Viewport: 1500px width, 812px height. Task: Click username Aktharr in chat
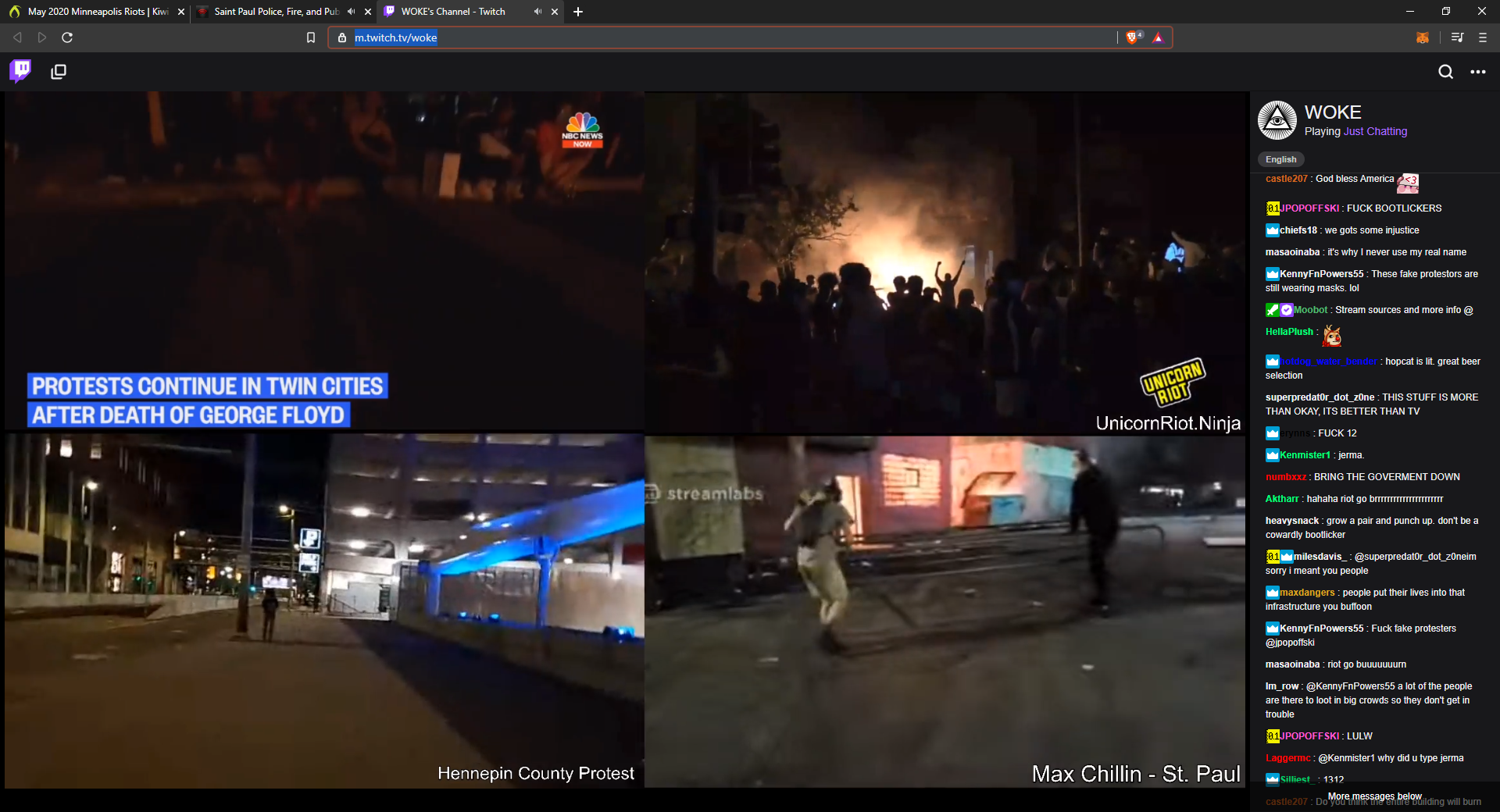(1283, 499)
